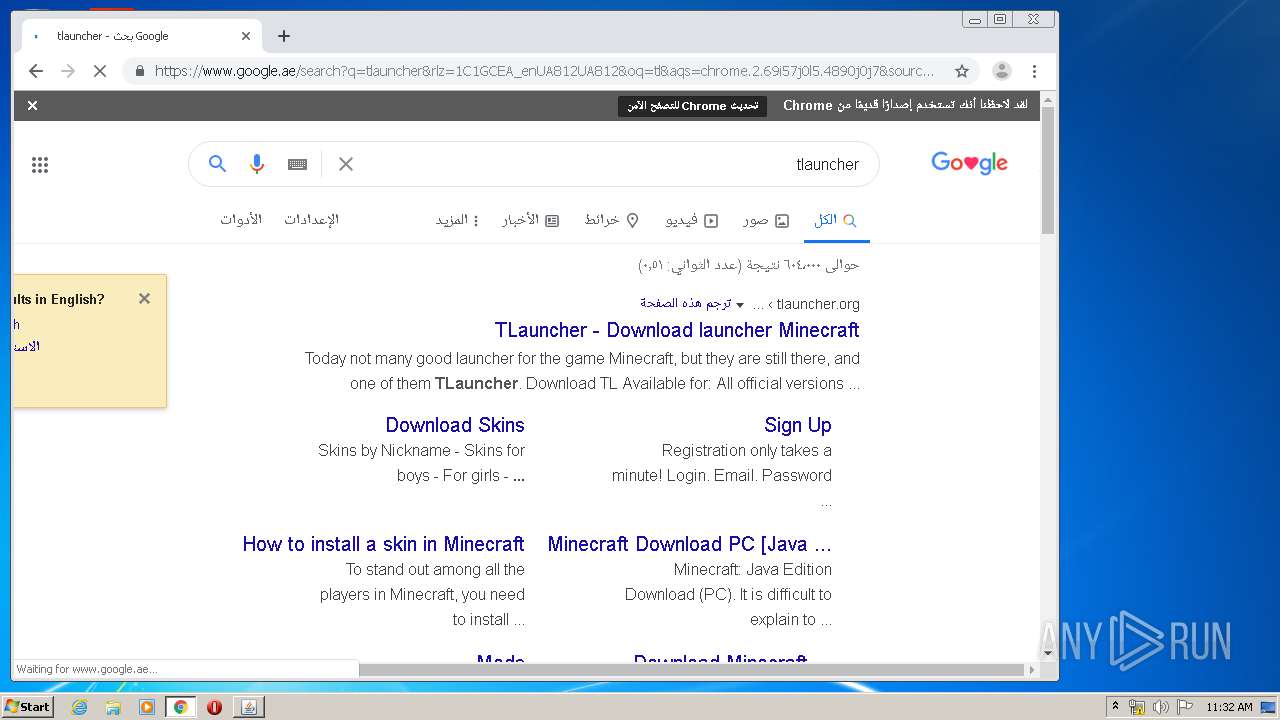Close the English results suggestion box
Image resolution: width=1280 pixels, height=720 pixels.
144,298
